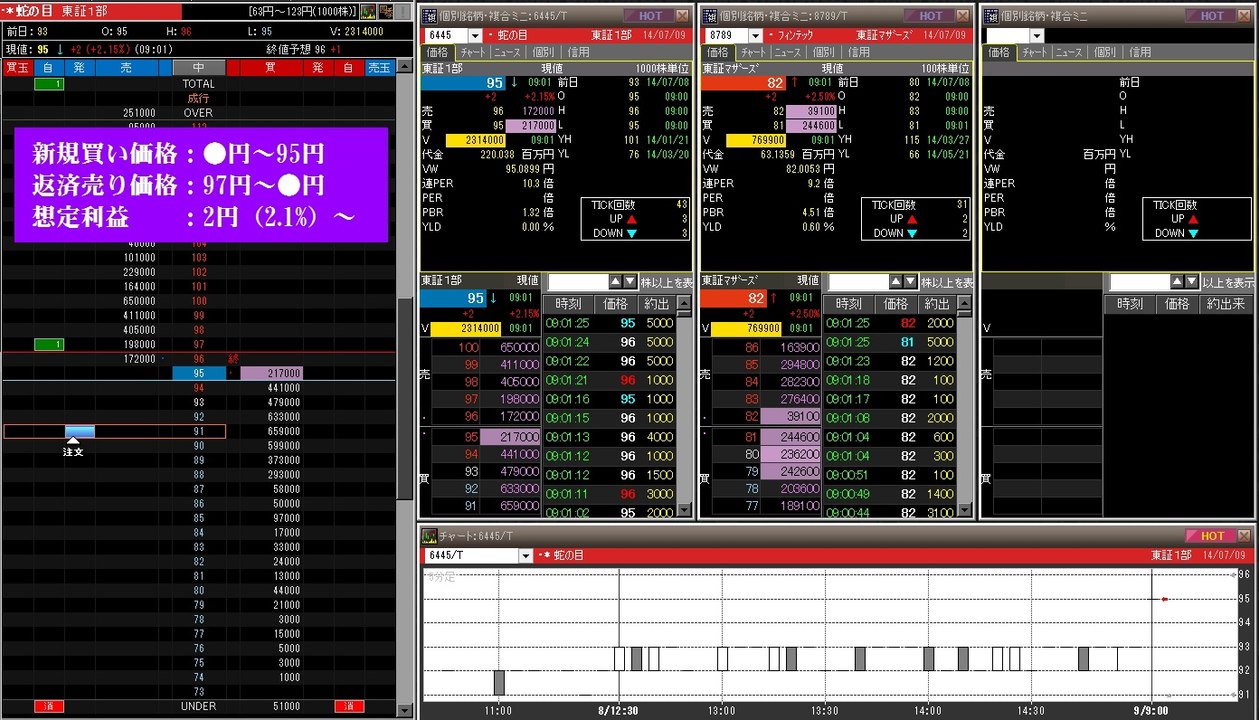
Task: Open the stock code dropdown showing 8789
Action: (756, 36)
